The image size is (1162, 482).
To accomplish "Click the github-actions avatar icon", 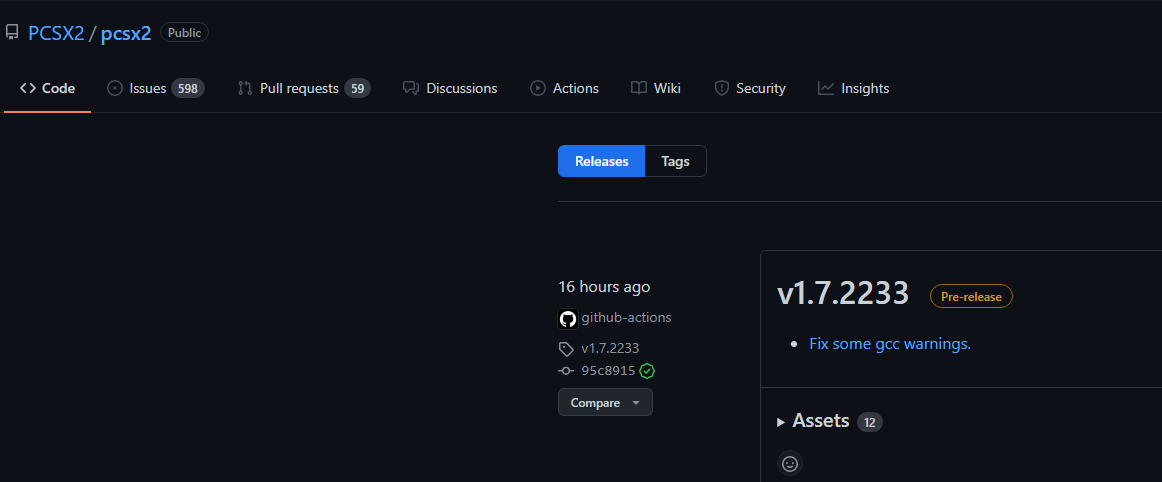I will [x=567, y=319].
